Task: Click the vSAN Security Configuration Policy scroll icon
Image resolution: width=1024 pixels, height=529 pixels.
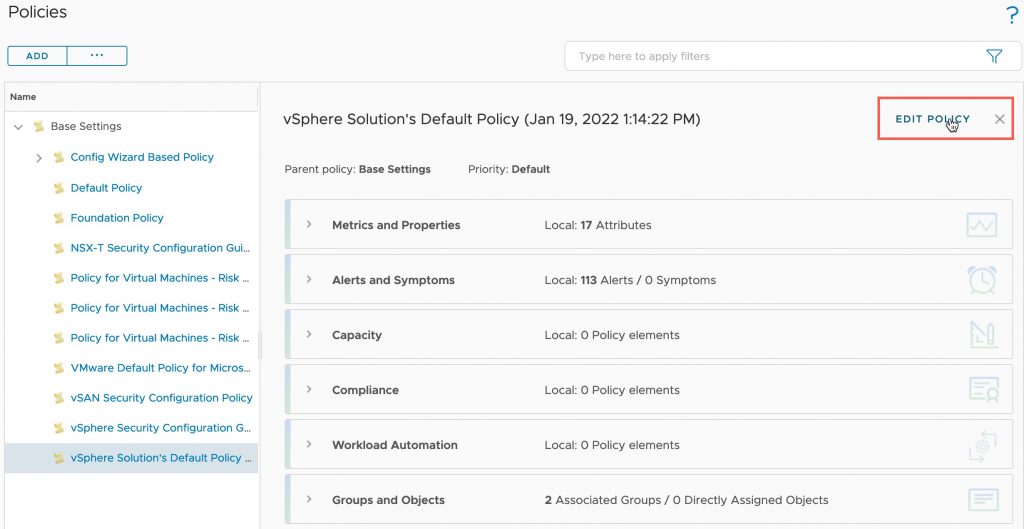Action: pyautogui.click(x=59, y=398)
